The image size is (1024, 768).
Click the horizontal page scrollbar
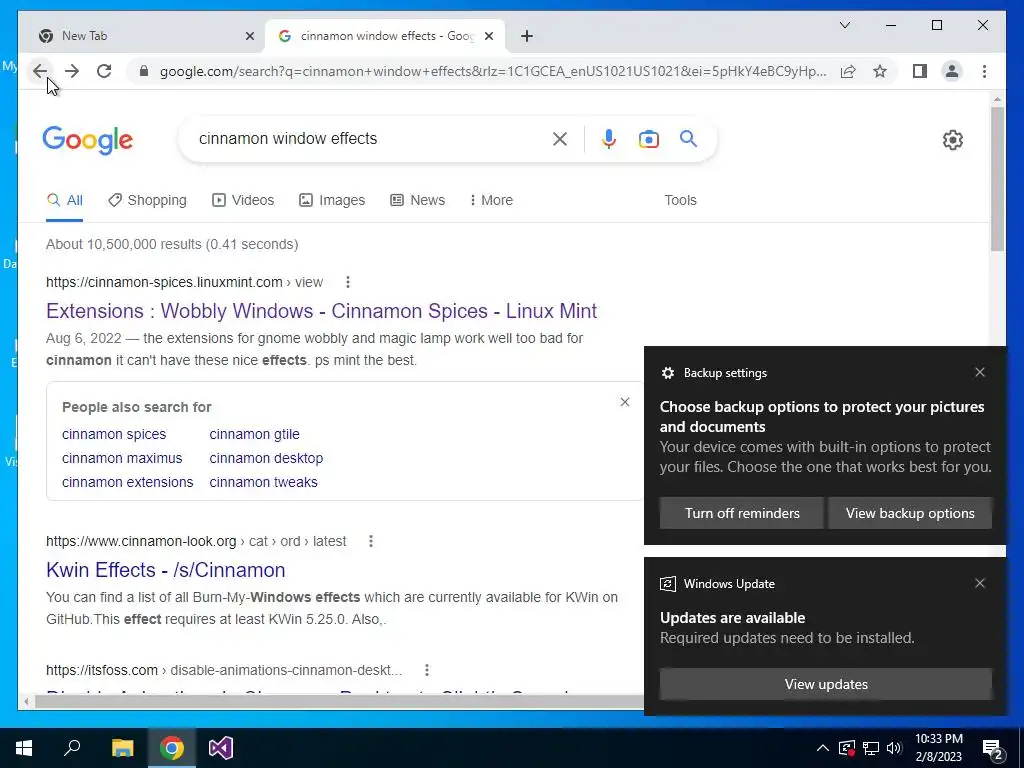tap(340, 702)
